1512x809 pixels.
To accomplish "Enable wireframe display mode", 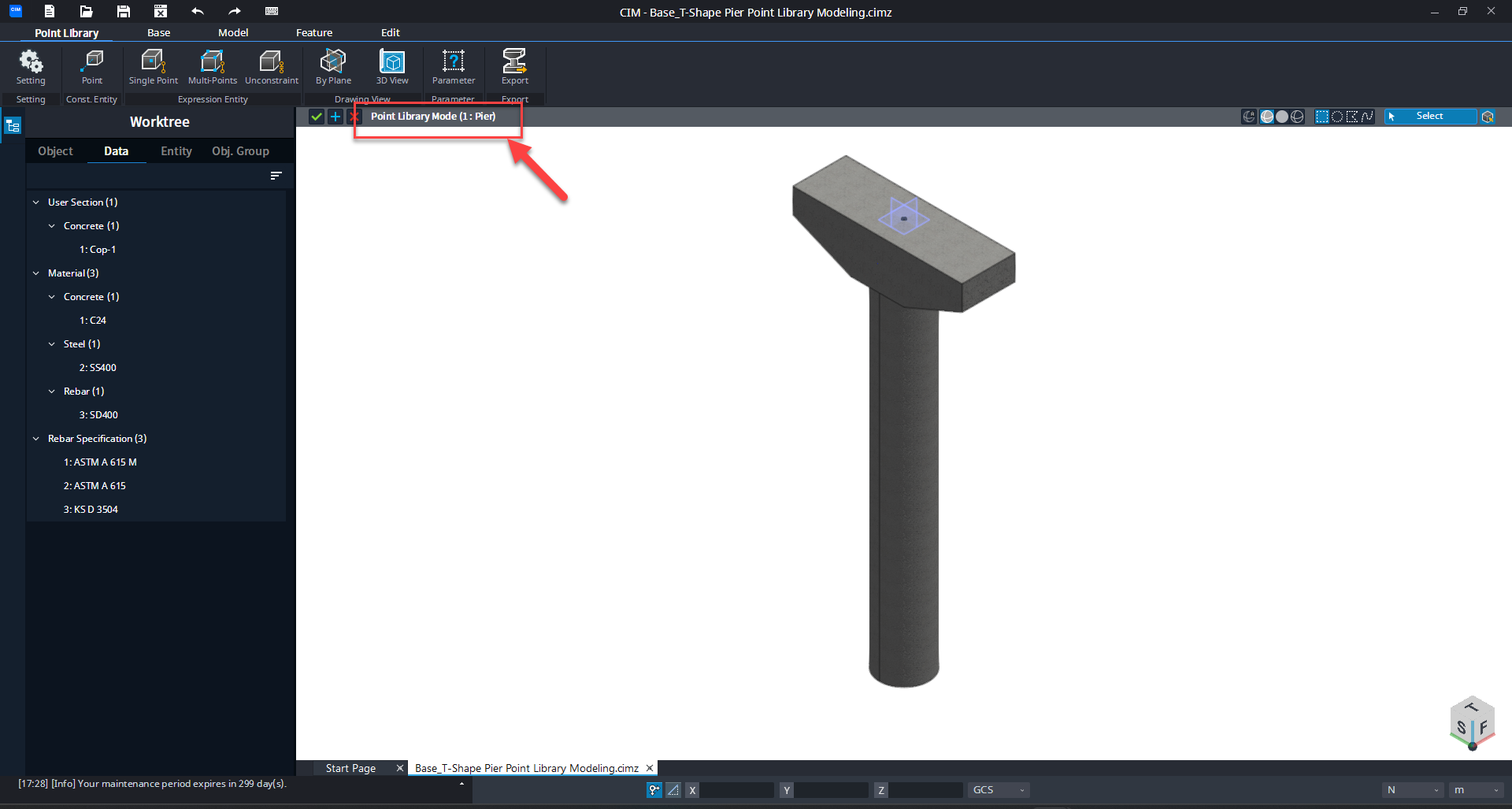I will [x=1297, y=117].
